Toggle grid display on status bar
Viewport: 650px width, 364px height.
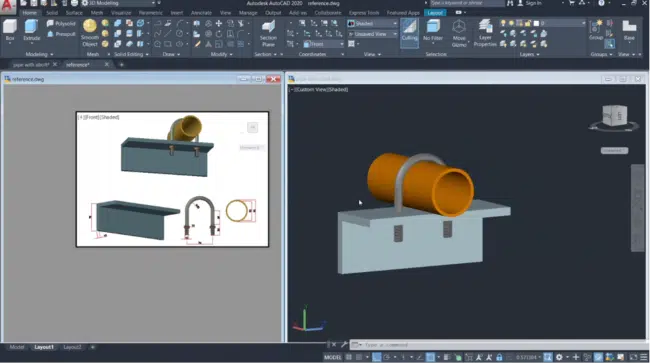point(349,357)
